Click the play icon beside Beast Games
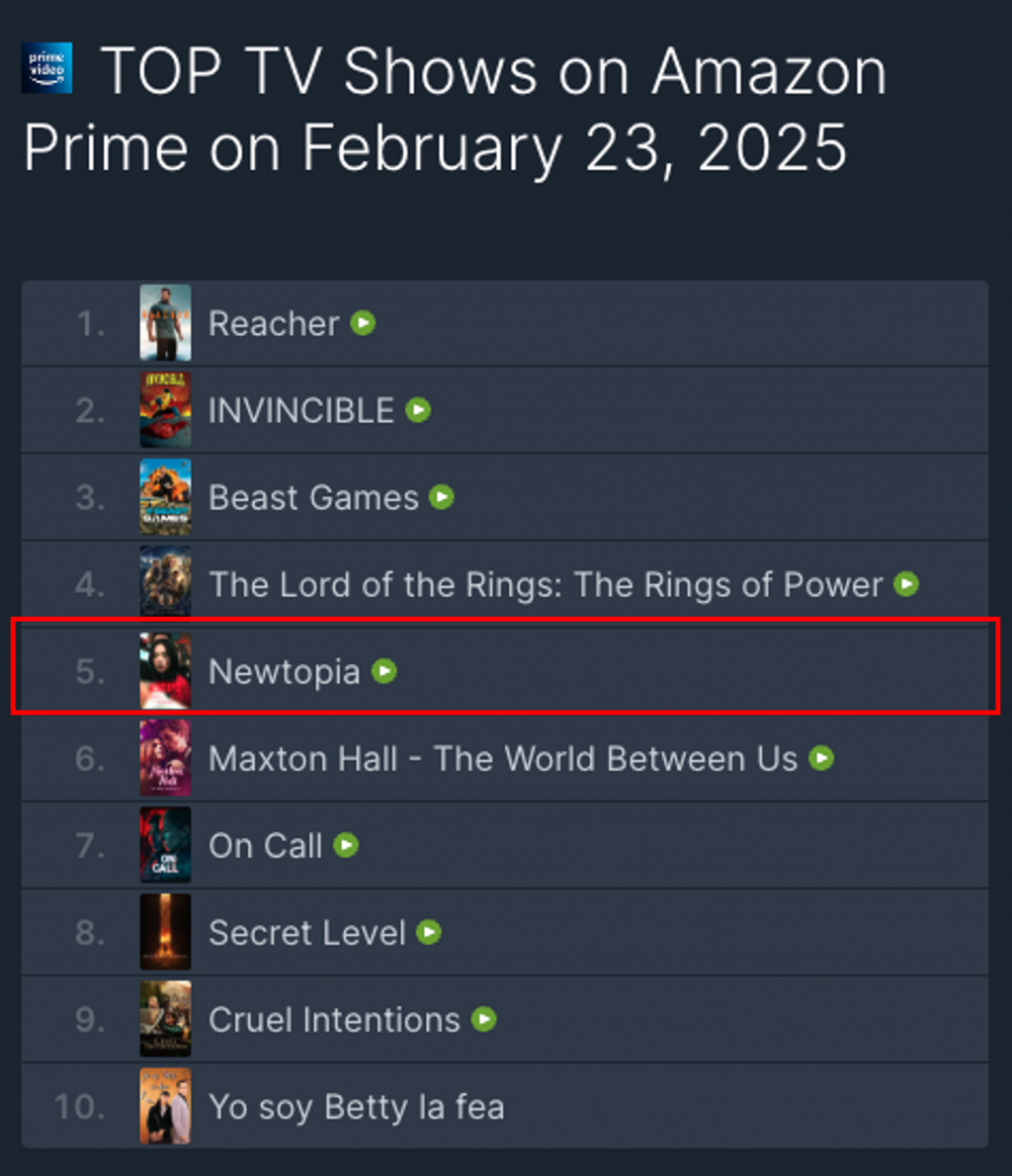 (442, 497)
